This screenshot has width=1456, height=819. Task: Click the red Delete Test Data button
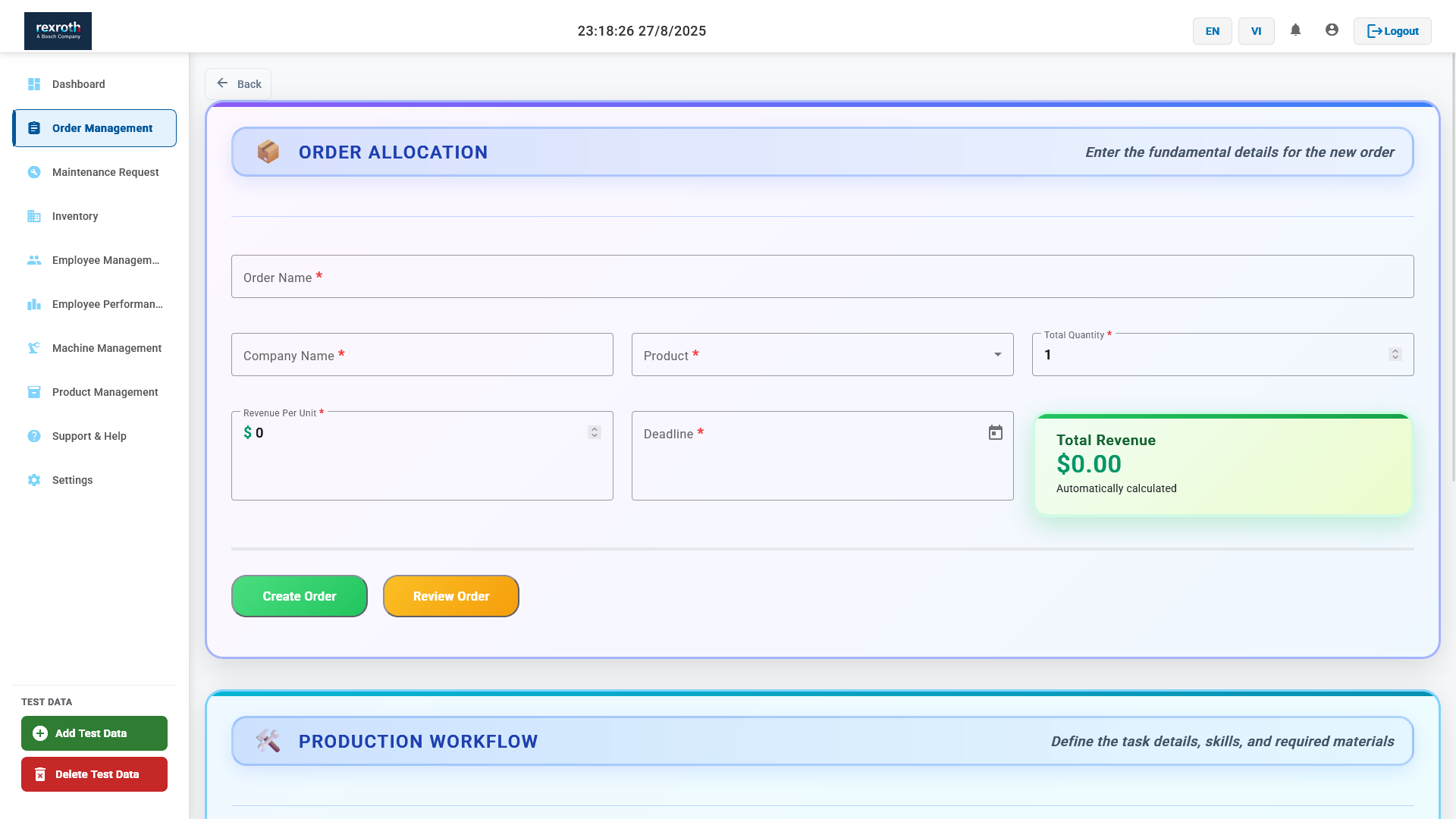pos(94,774)
